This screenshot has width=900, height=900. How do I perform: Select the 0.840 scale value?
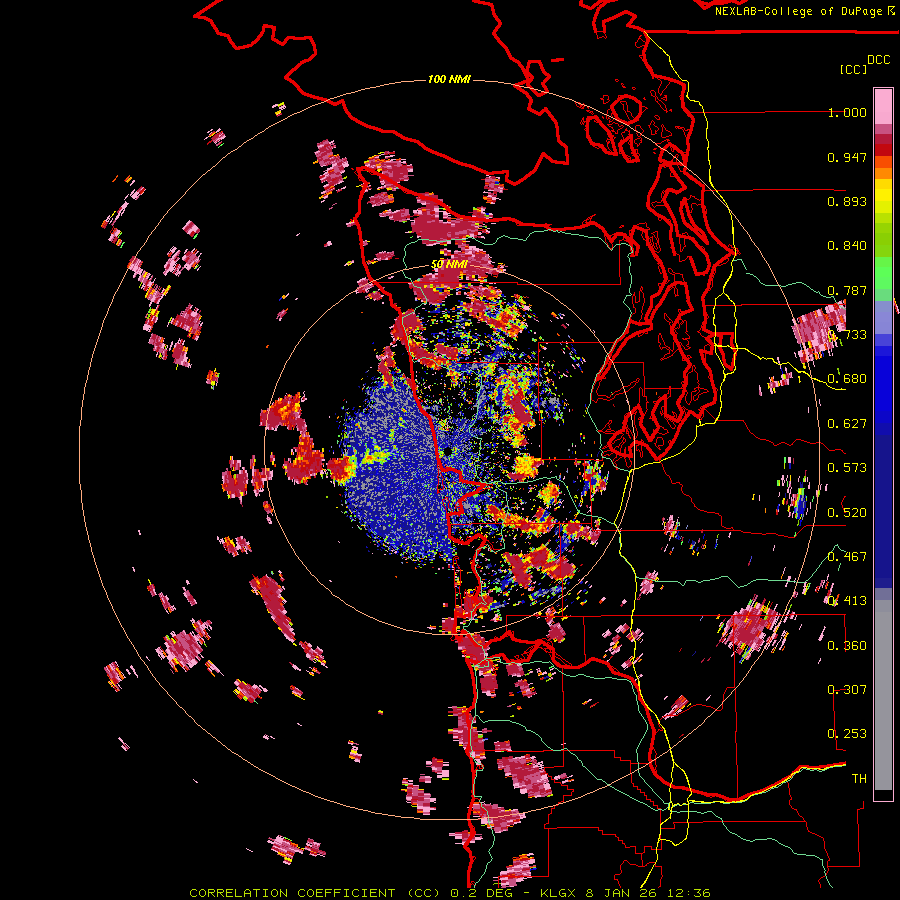tap(847, 246)
